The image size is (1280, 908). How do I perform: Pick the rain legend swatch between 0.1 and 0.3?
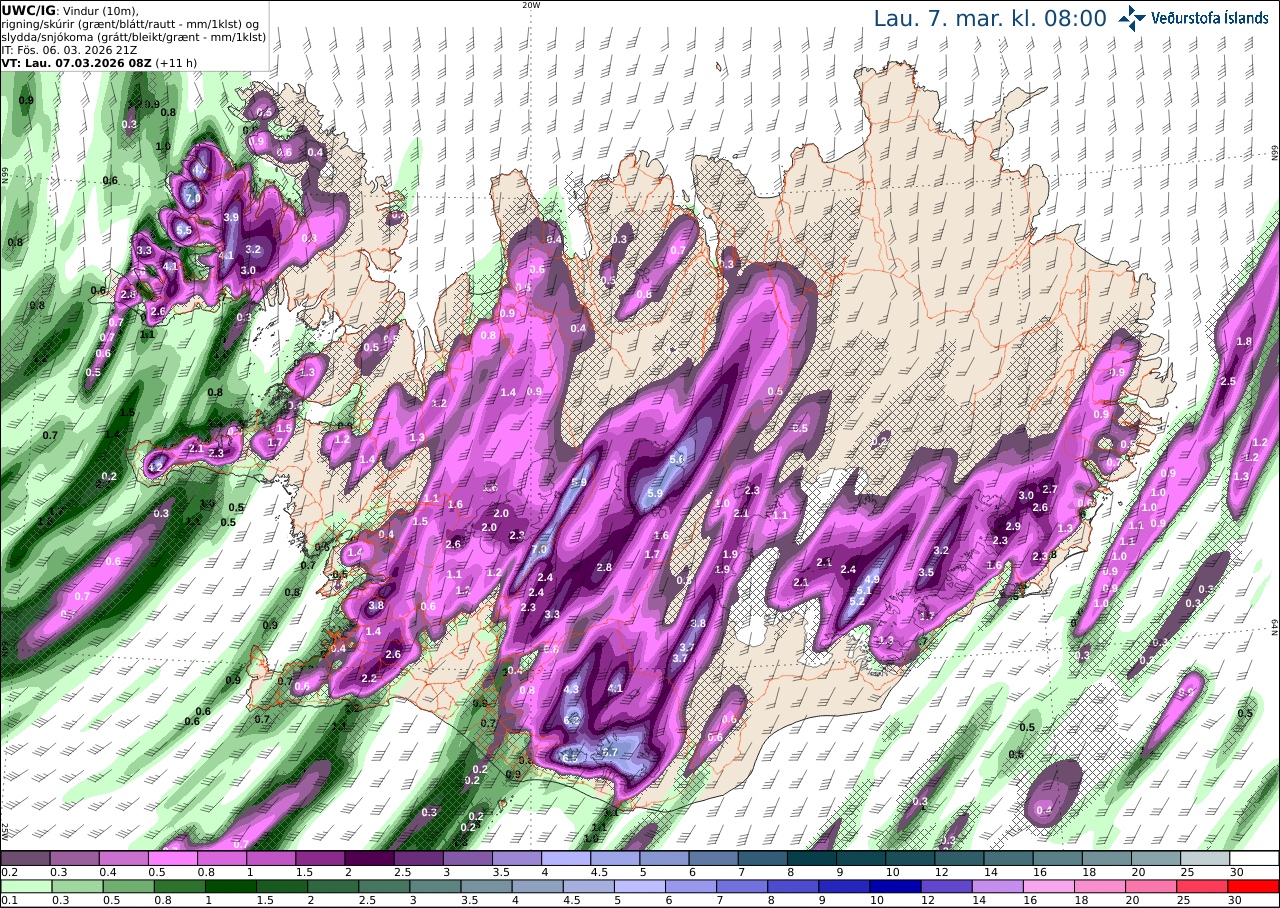click(x=25, y=886)
